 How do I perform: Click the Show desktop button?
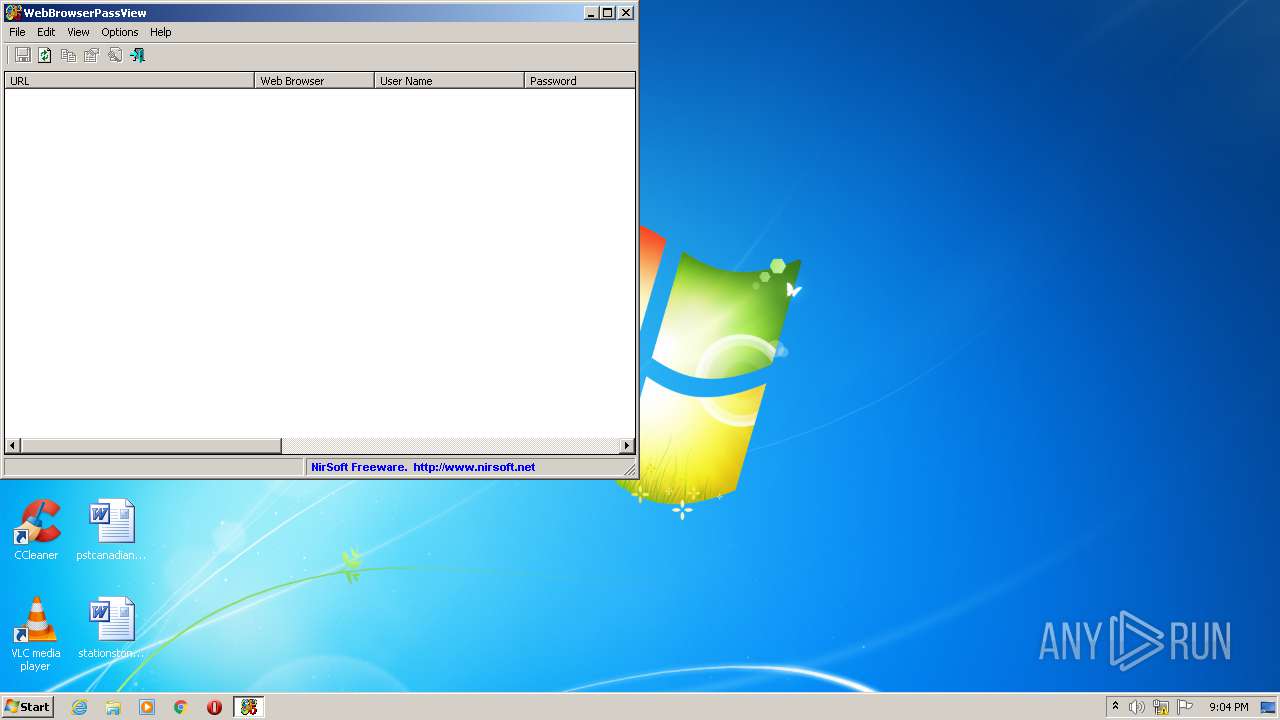(x=1270, y=707)
